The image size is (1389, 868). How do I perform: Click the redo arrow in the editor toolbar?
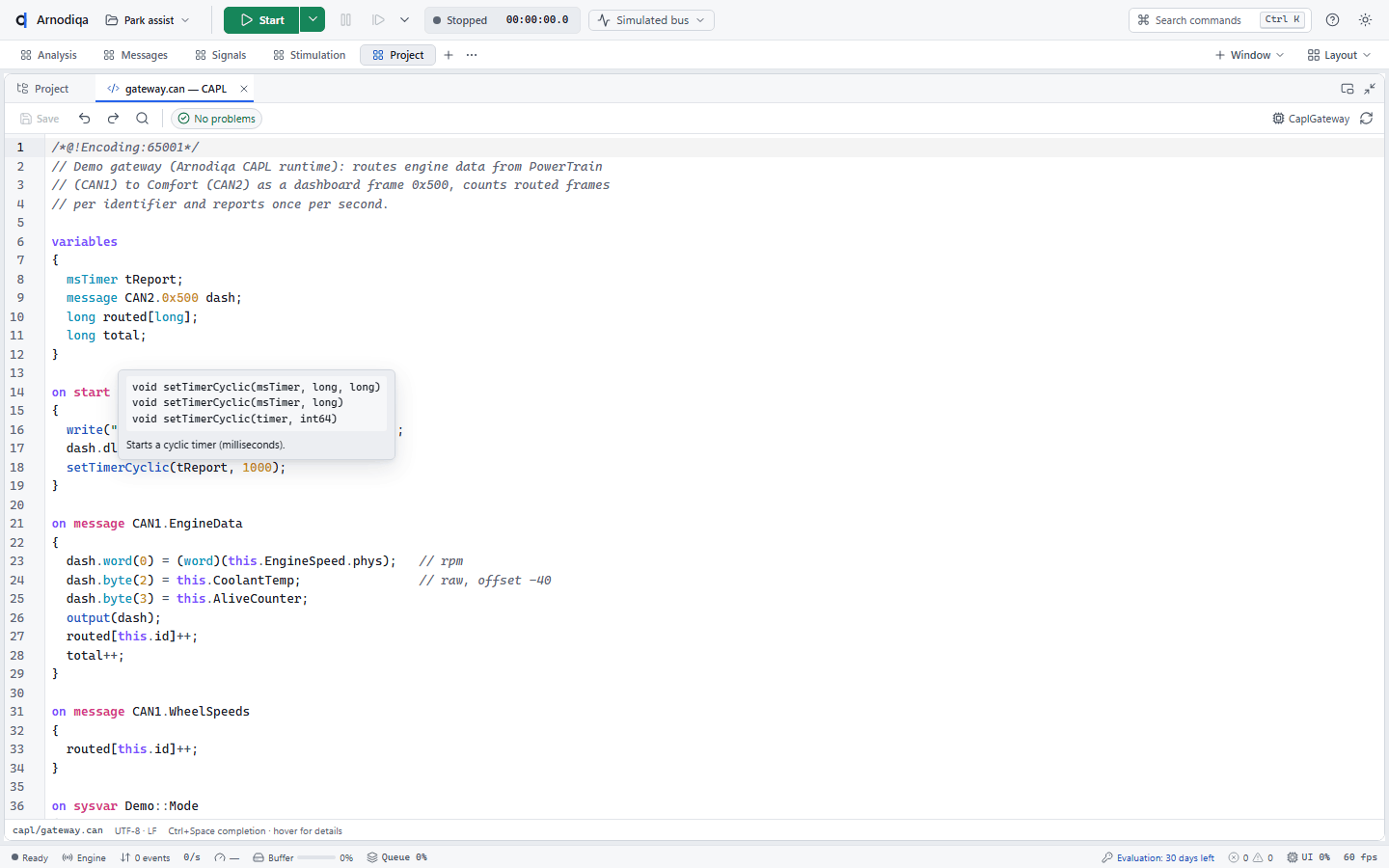[113, 119]
